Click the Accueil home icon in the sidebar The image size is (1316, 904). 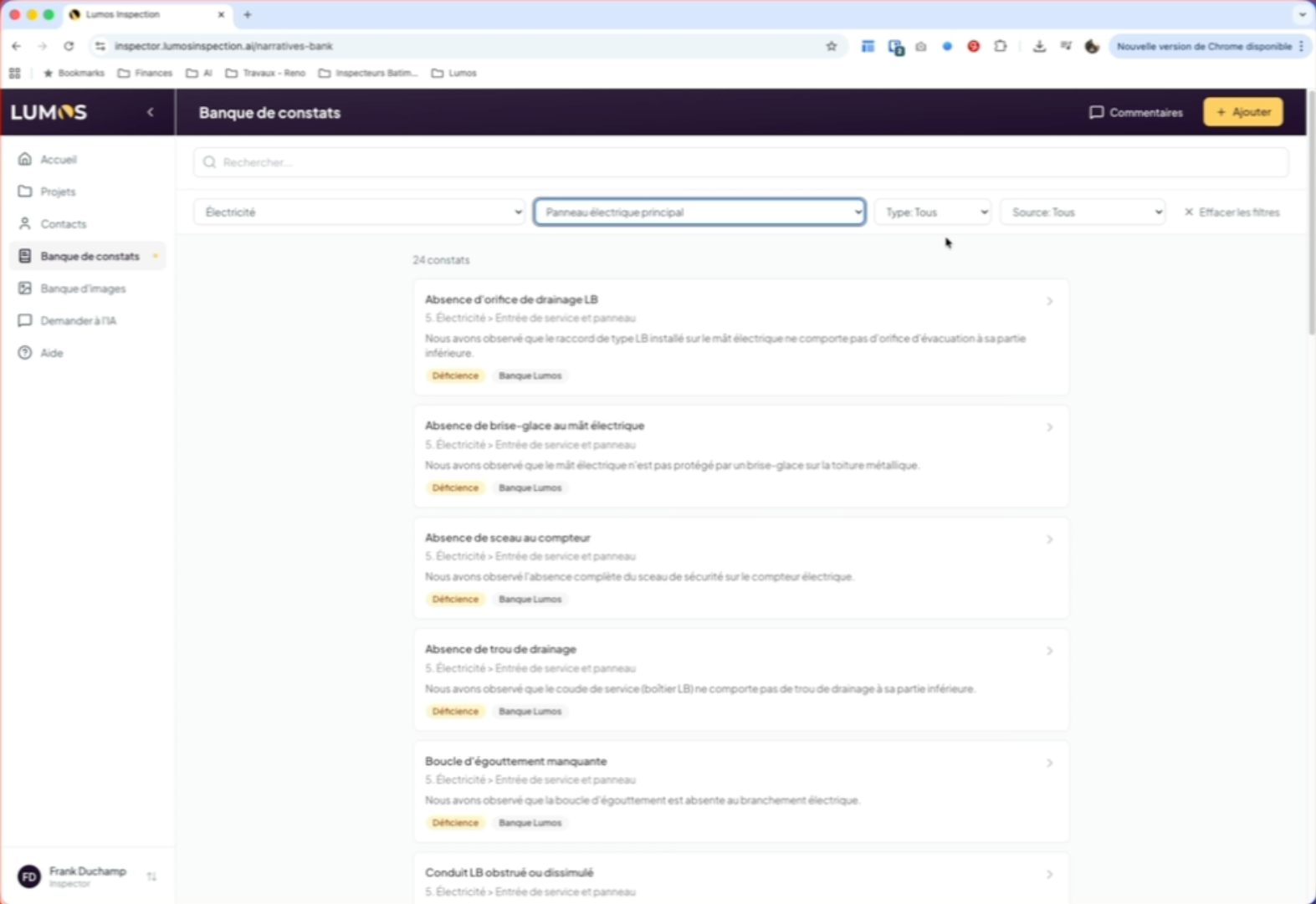coord(25,159)
